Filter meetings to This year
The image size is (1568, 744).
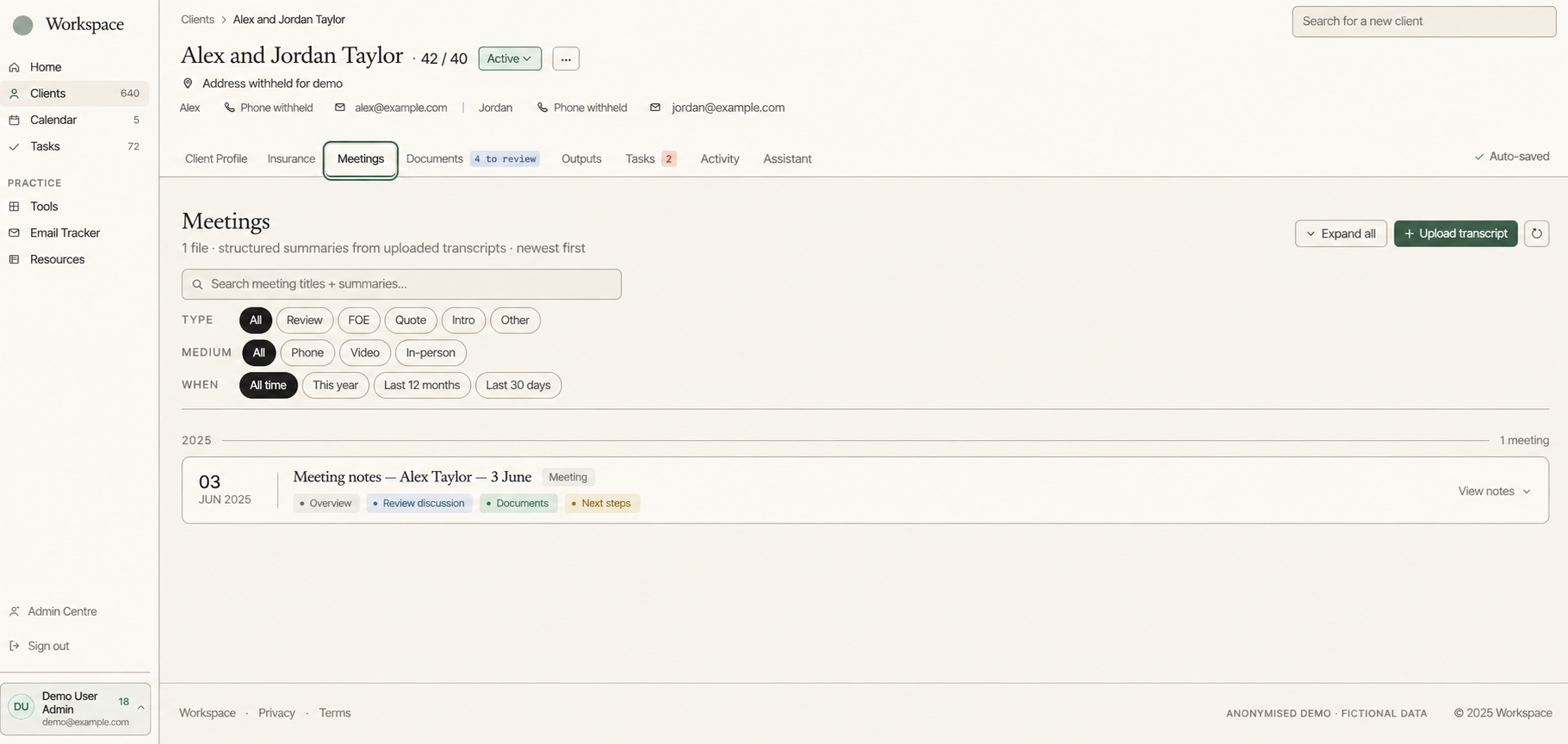(x=335, y=385)
